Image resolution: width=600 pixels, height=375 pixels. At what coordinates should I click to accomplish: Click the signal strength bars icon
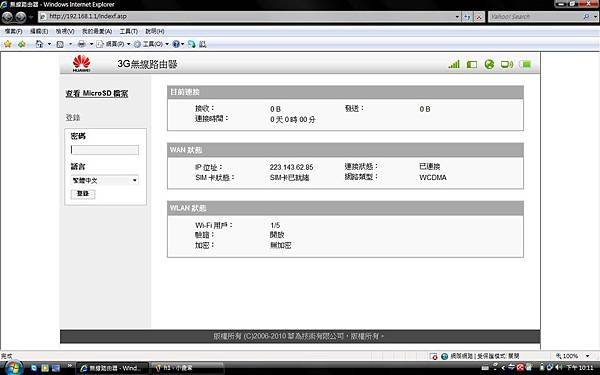[454, 64]
